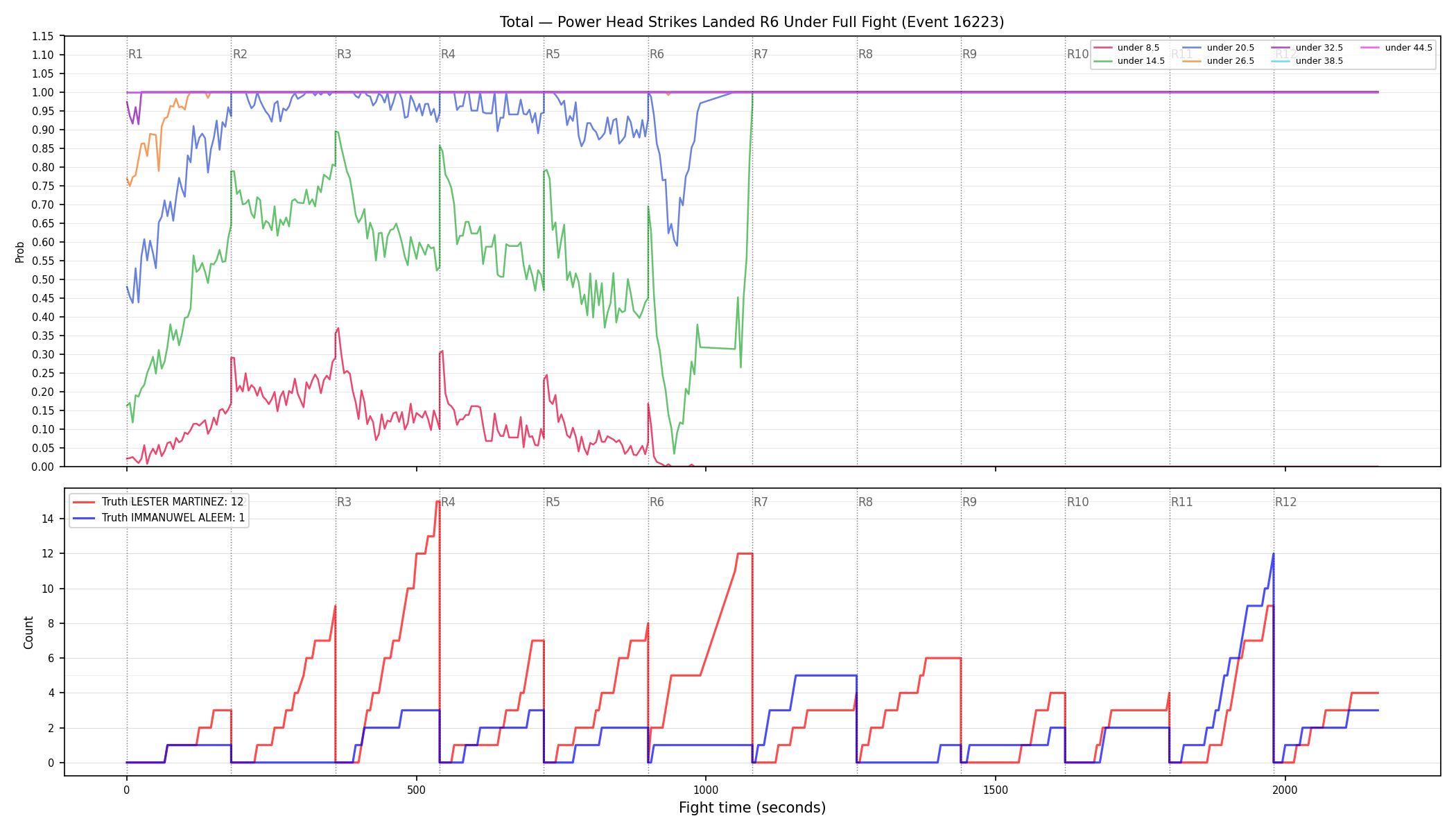Click the orange line sample beside 'under 26.5'
The width and height of the screenshot is (1456, 832).
pyautogui.click(x=1192, y=61)
